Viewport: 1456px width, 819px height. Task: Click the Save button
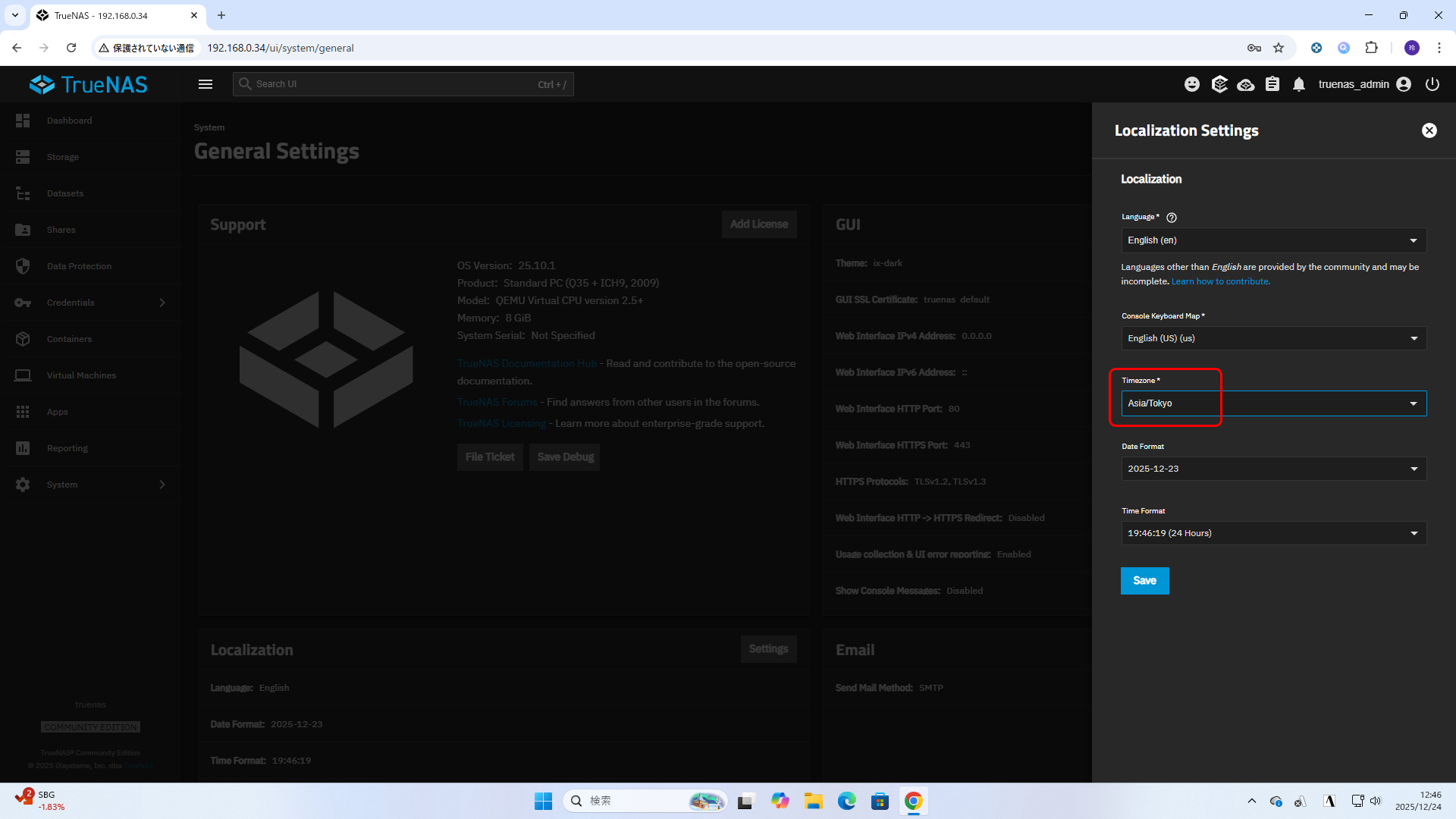coord(1144,581)
